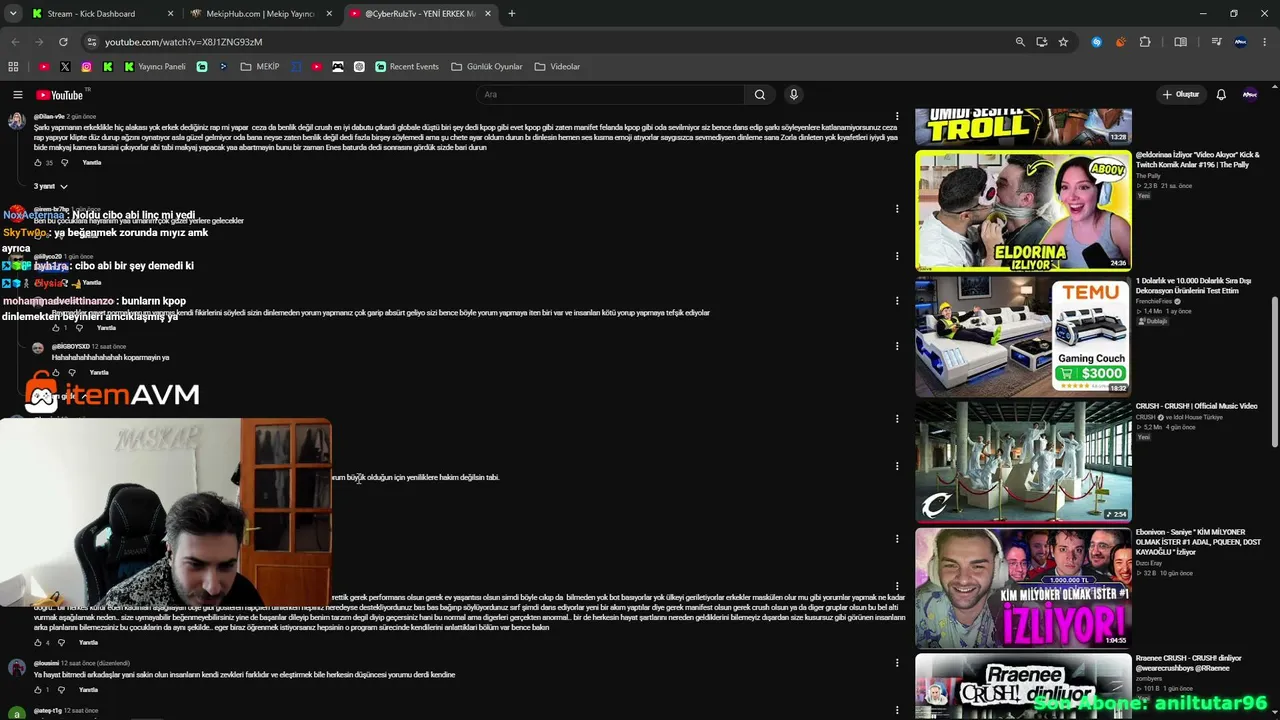
Task: Open 'CRUSH - CRUSH! | Official Music Video' title
Action: (x=1196, y=406)
